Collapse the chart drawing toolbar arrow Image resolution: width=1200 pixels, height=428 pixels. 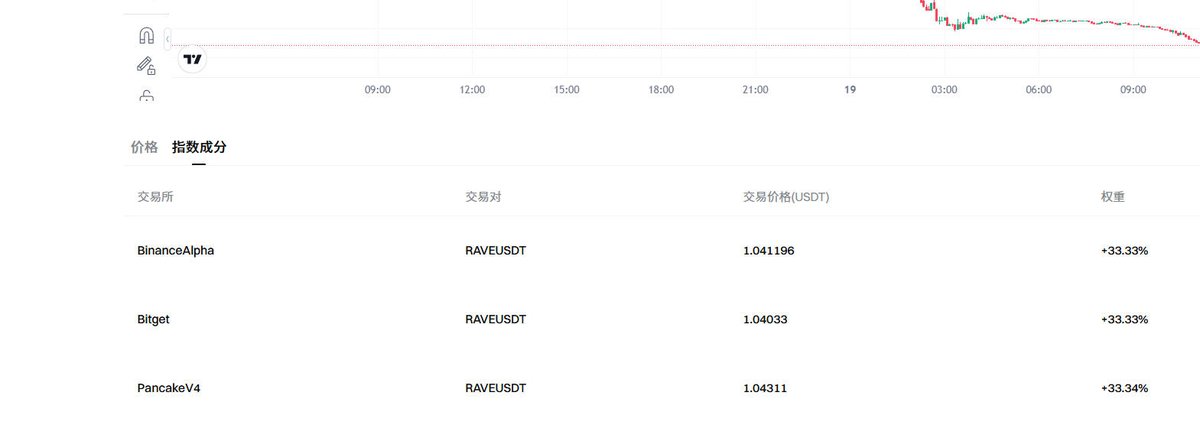[x=168, y=38]
